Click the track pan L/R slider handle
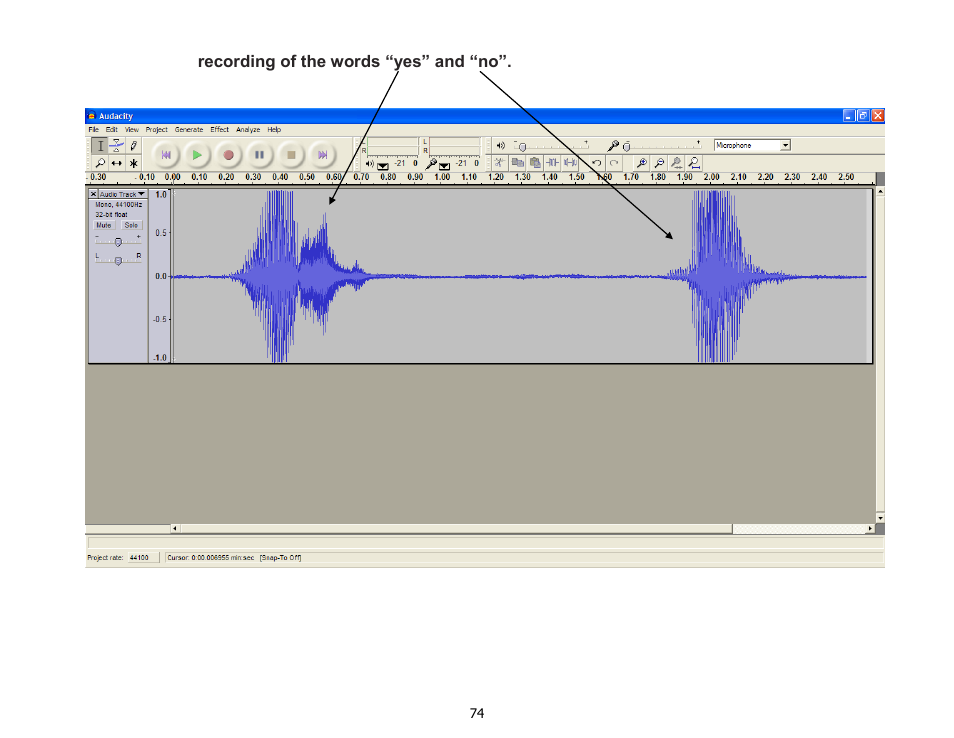 (118, 260)
